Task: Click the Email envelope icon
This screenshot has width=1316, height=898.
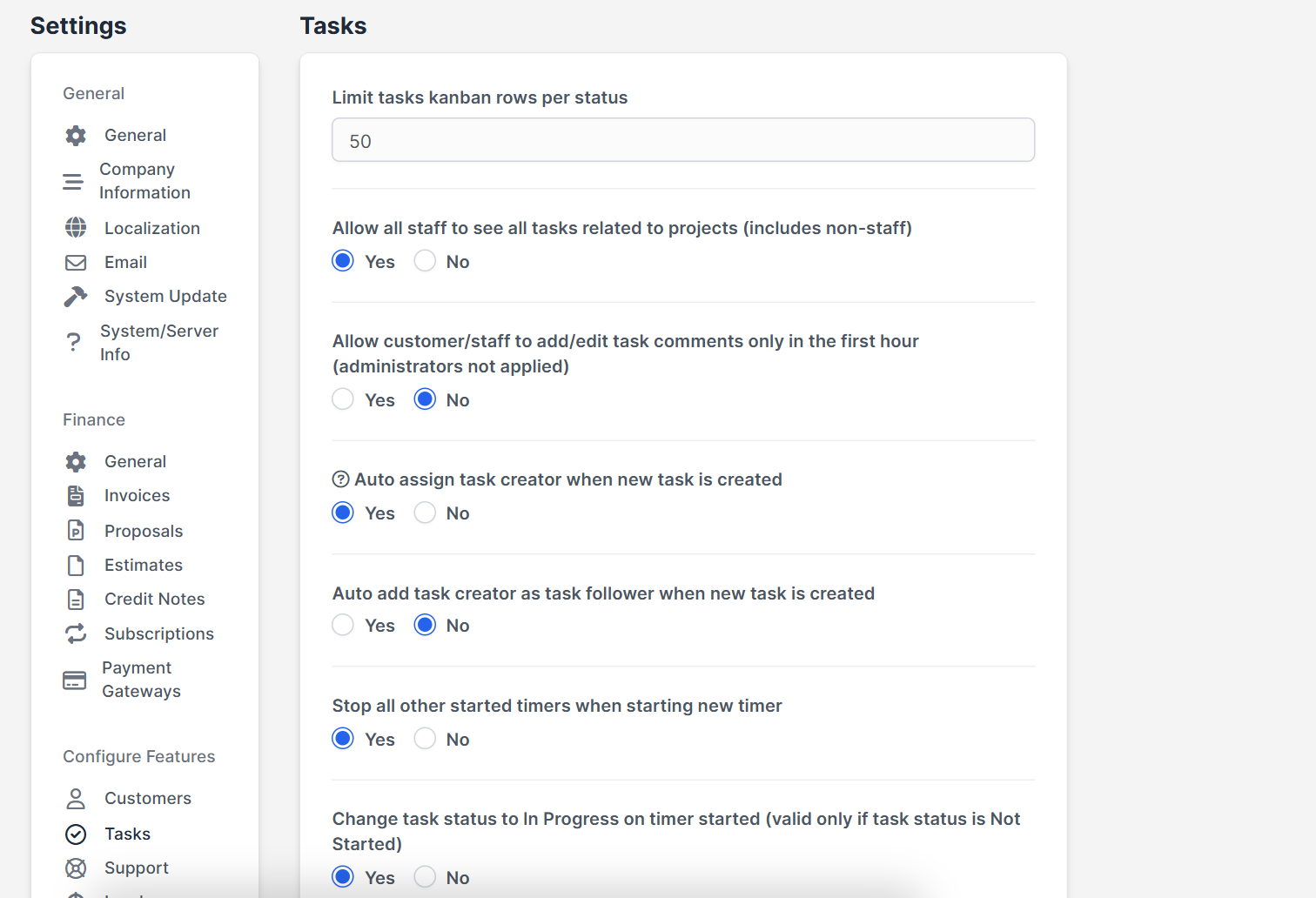Action: (x=76, y=263)
